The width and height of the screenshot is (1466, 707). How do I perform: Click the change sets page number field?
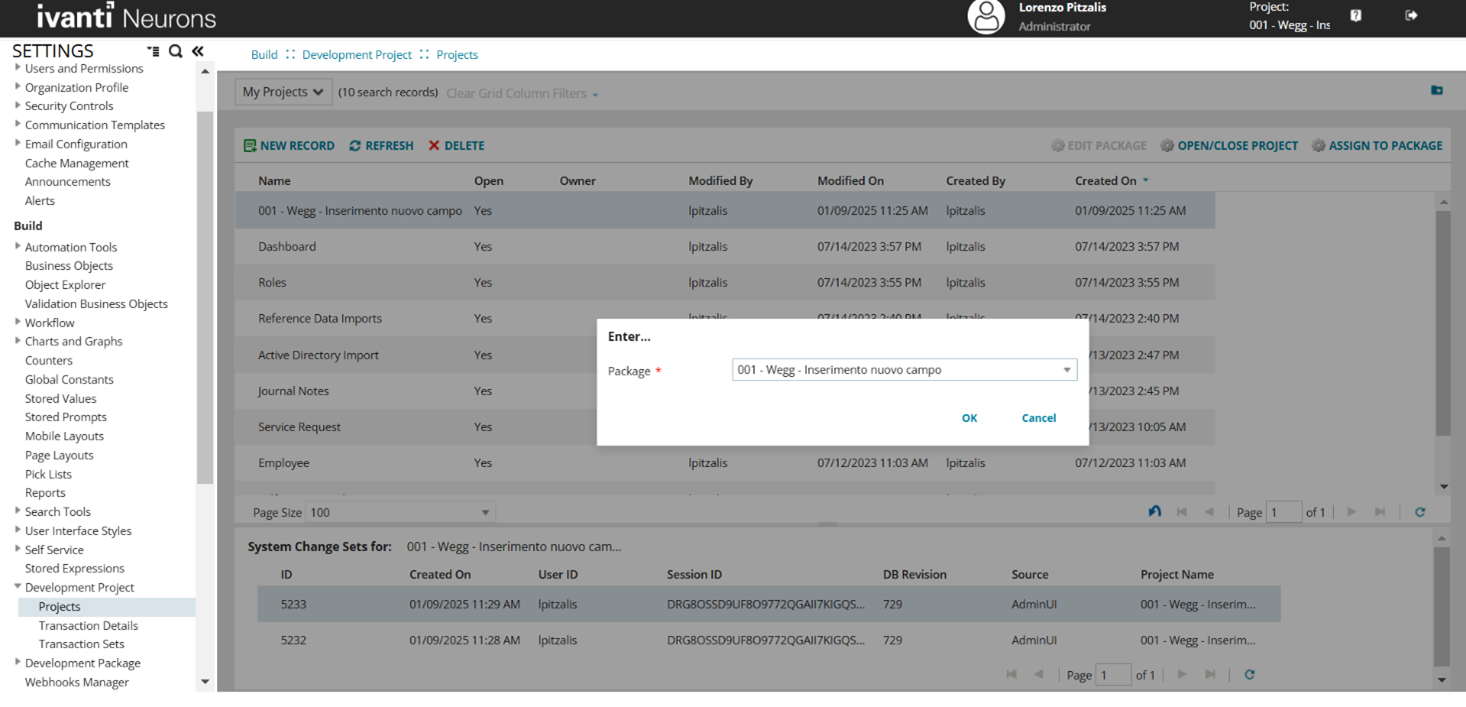tap(1113, 675)
